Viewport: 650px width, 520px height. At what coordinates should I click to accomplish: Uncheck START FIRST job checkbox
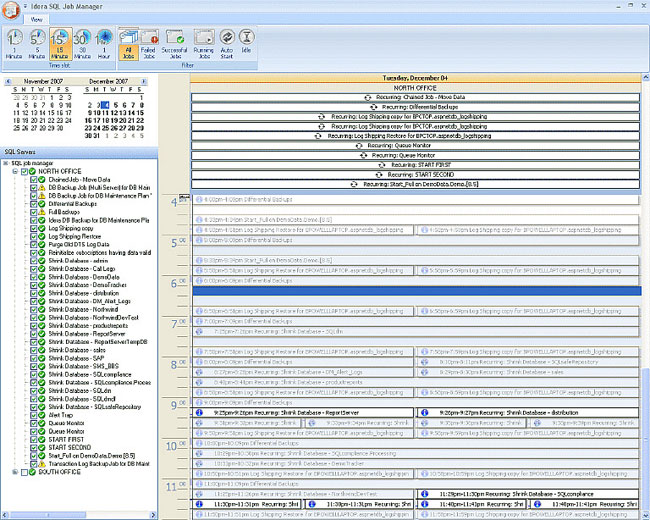tap(34, 439)
